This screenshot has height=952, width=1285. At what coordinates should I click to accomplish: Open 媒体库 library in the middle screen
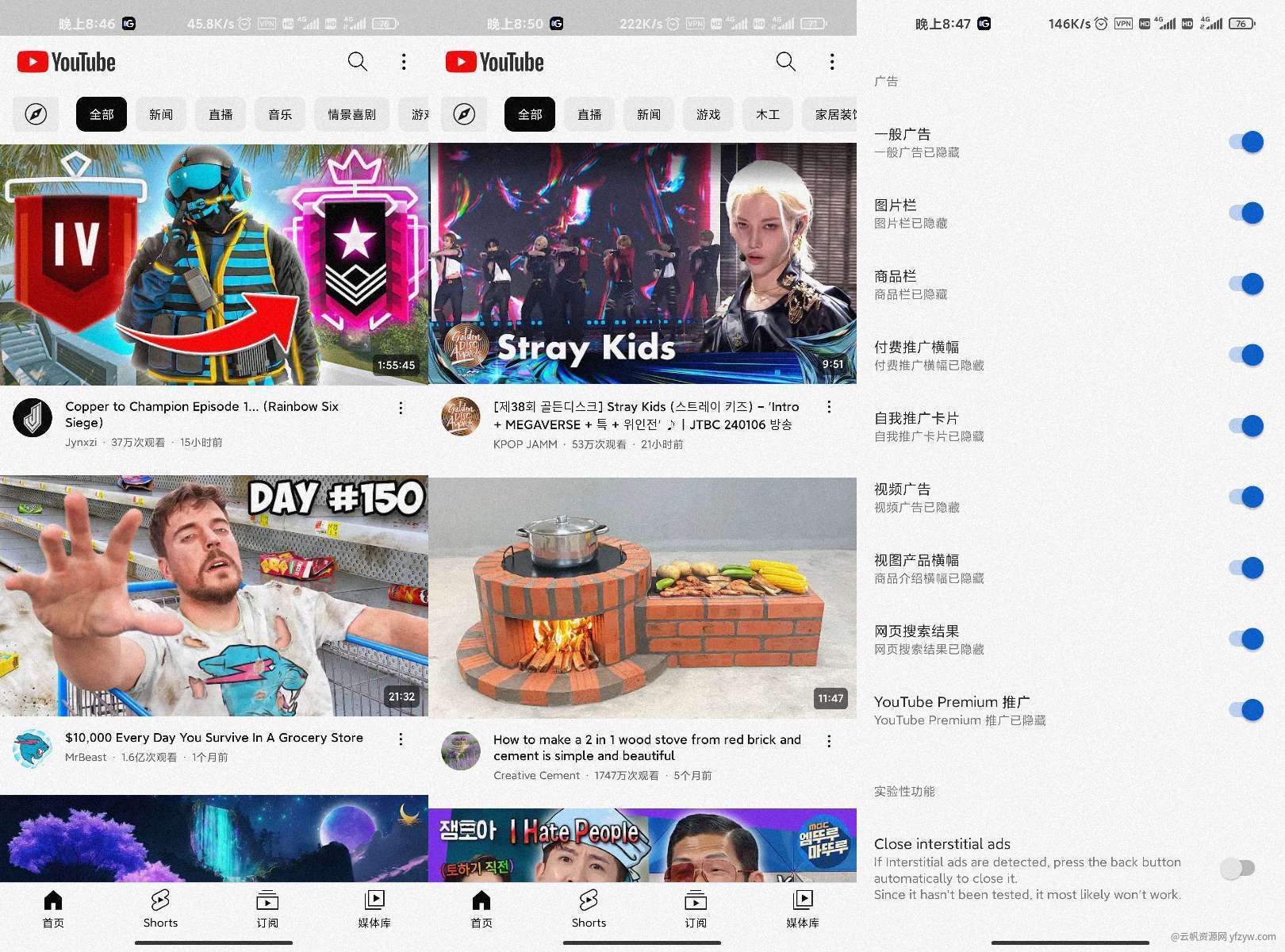pyautogui.click(x=803, y=909)
